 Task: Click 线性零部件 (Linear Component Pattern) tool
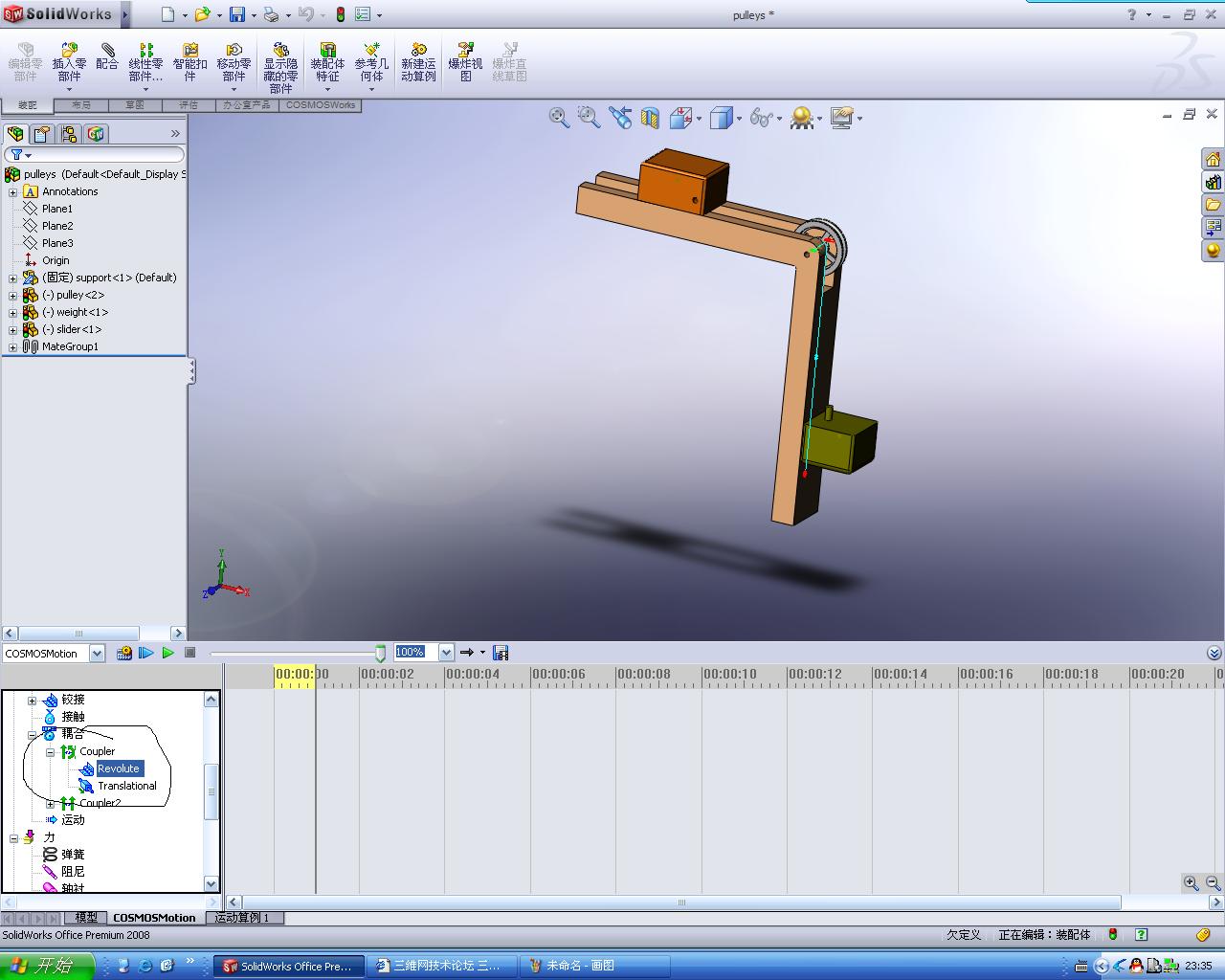click(x=145, y=62)
